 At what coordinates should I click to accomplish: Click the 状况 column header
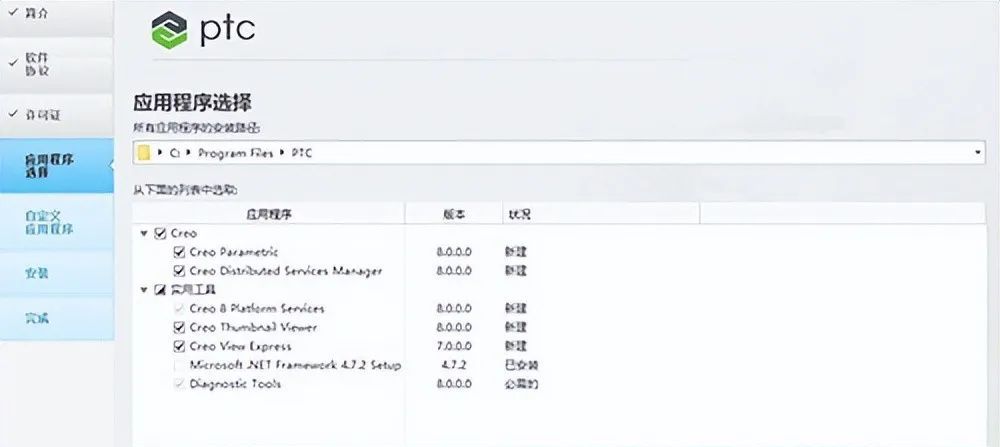pyautogui.click(x=601, y=214)
